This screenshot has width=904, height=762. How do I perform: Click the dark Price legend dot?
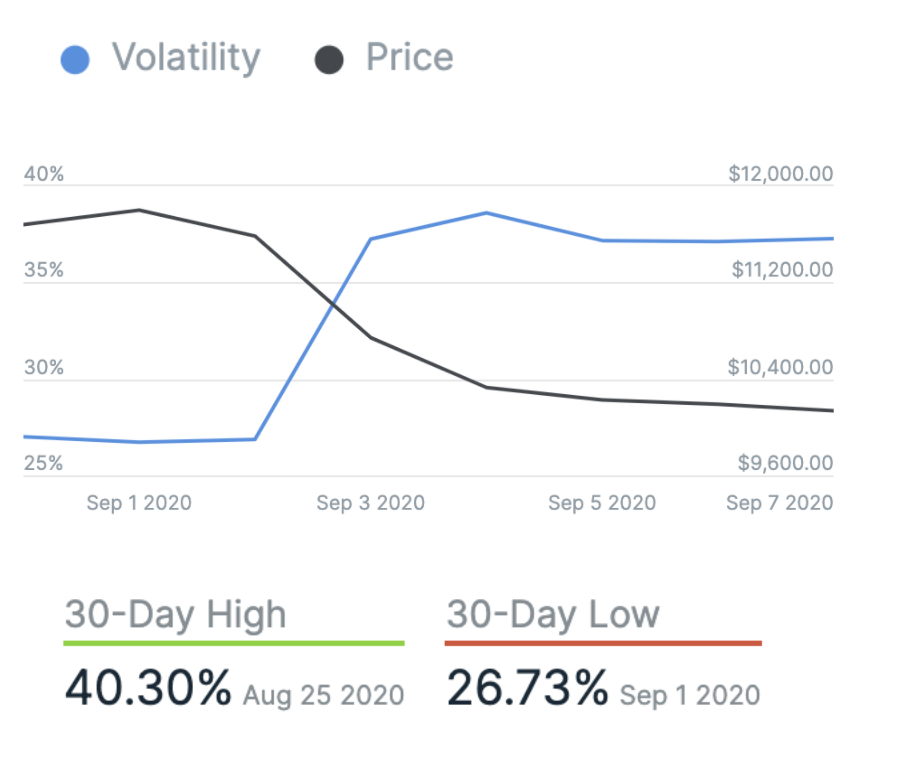329,59
